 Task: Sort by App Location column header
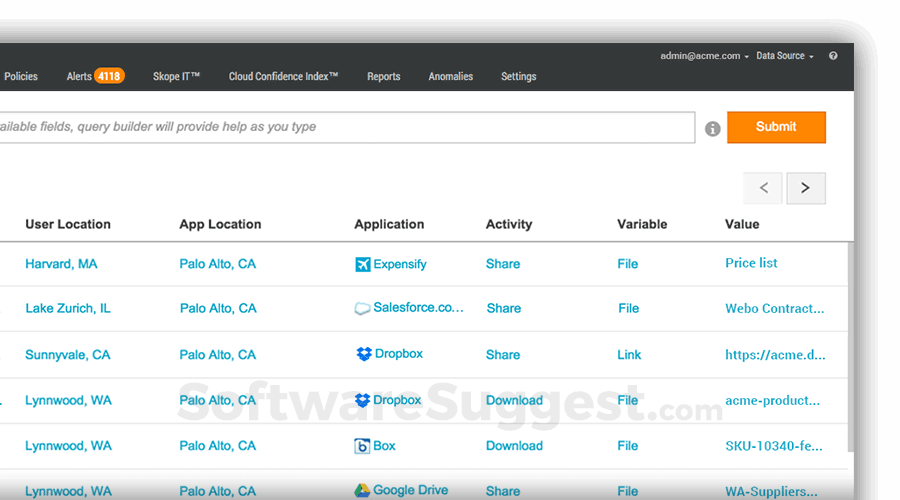(220, 224)
